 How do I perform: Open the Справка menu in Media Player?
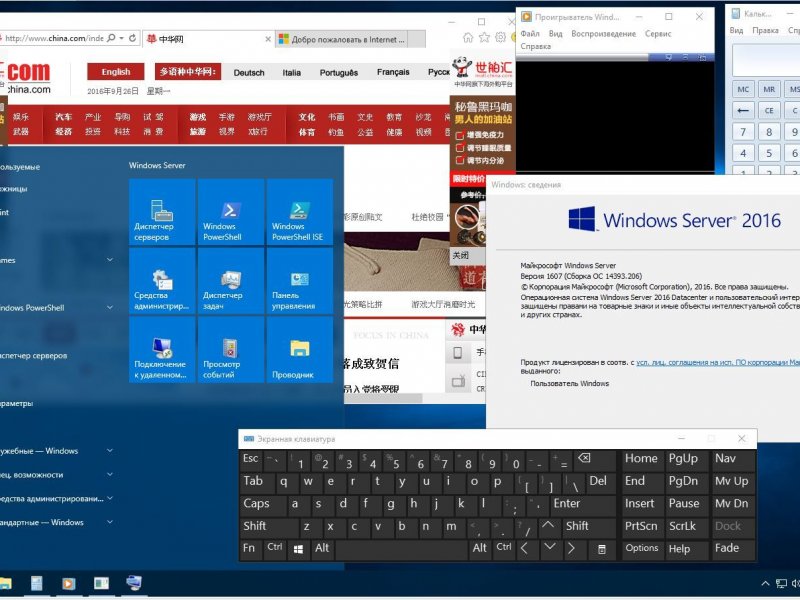(536, 46)
